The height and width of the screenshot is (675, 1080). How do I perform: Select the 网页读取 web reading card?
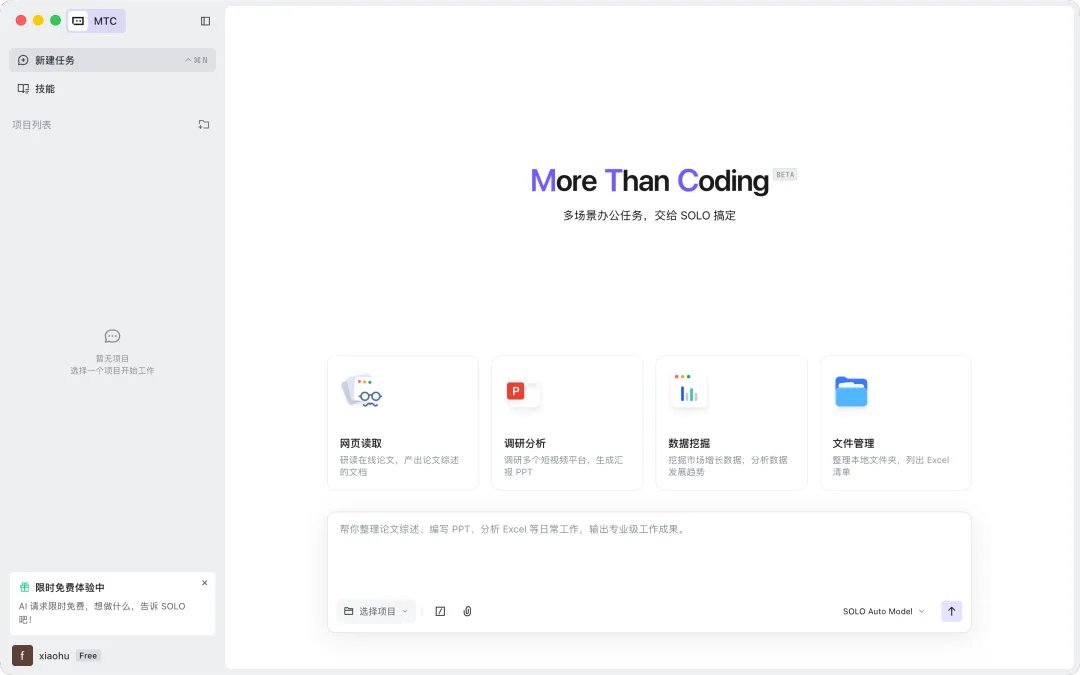(x=402, y=422)
